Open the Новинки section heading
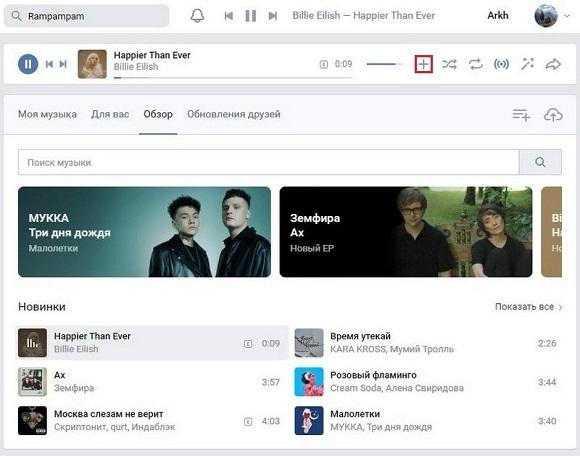This screenshot has height=456, width=580. 42,307
